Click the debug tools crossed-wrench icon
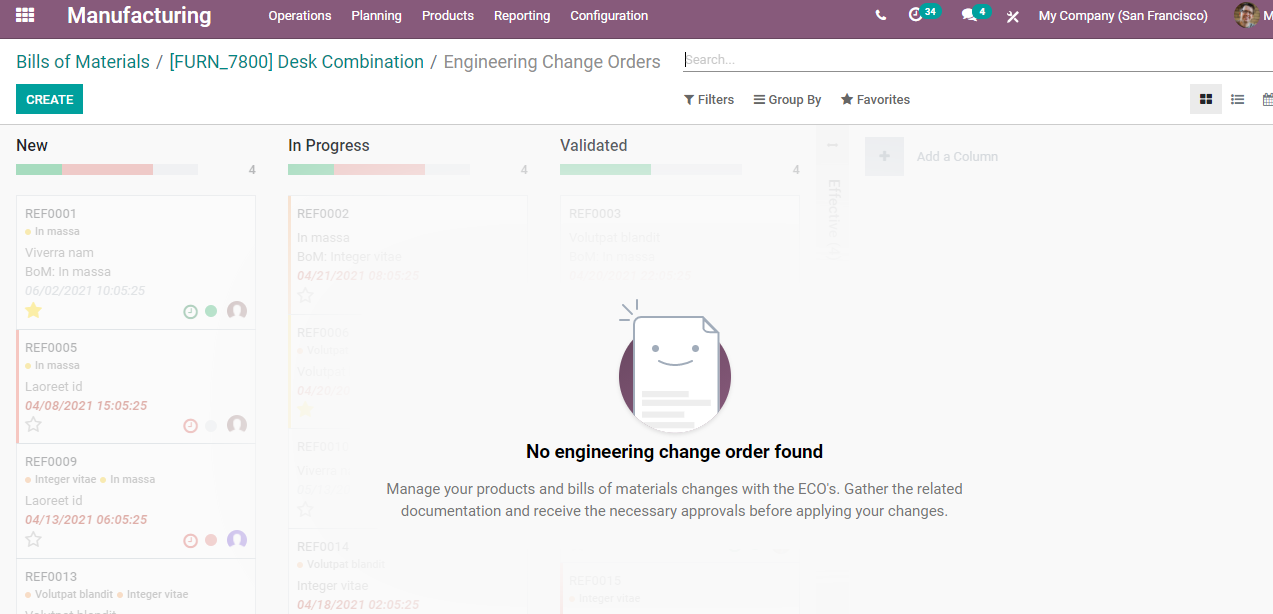 pos(1013,16)
